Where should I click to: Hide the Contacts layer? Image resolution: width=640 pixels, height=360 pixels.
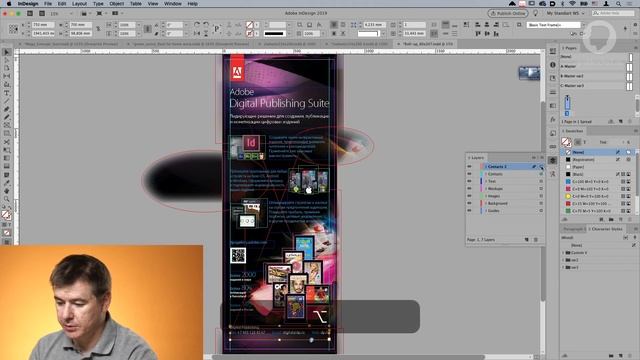tap(469, 174)
